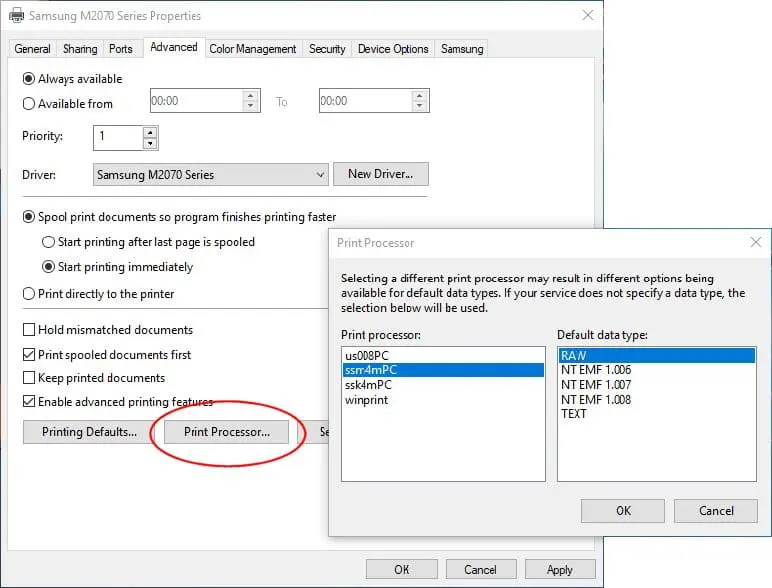Enable Keep printed documents

94,378
